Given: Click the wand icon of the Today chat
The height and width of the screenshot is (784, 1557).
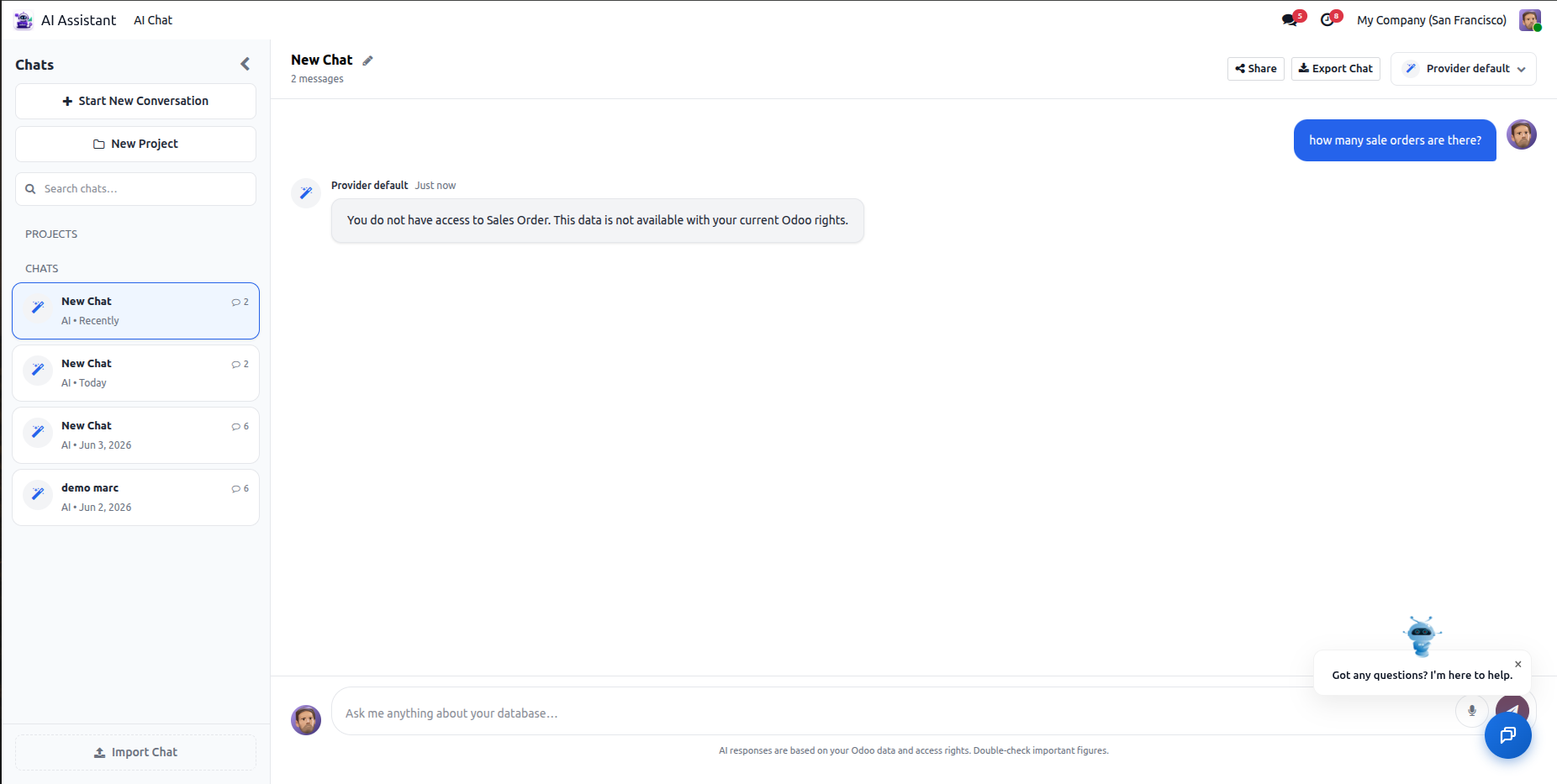Looking at the screenshot, I should click(38, 370).
